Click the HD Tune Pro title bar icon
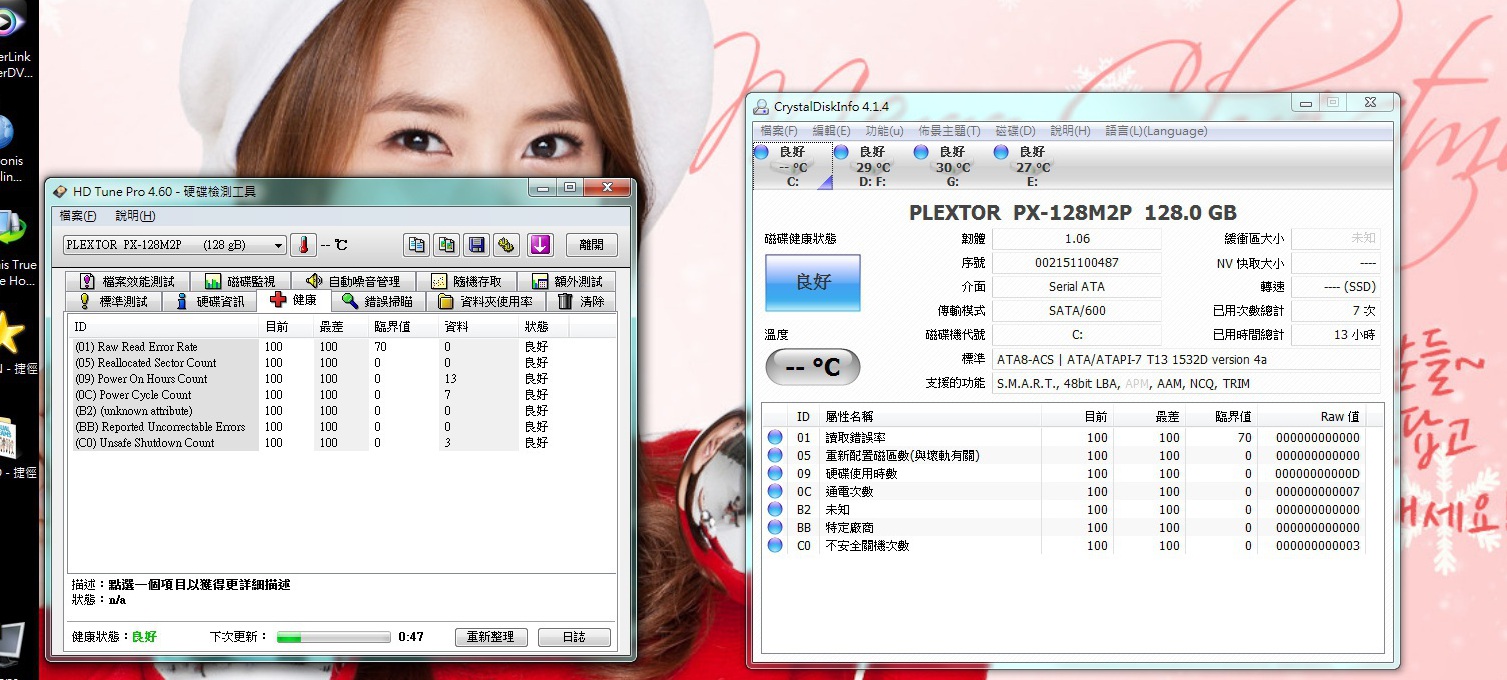Viewport: 1507px width, 680px height. coord(60,190)
